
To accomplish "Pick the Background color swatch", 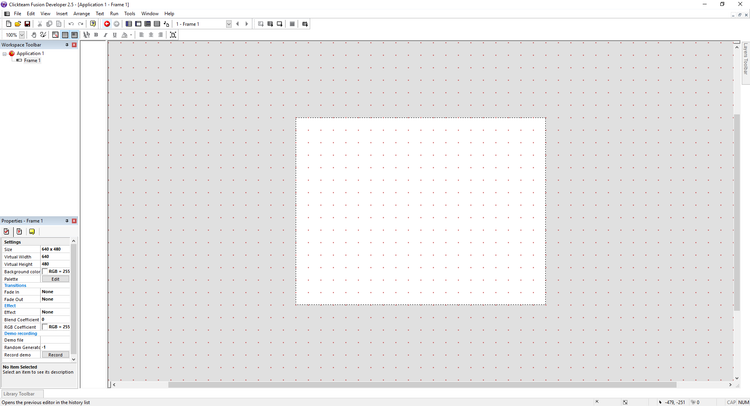I will tap(45, 272).
